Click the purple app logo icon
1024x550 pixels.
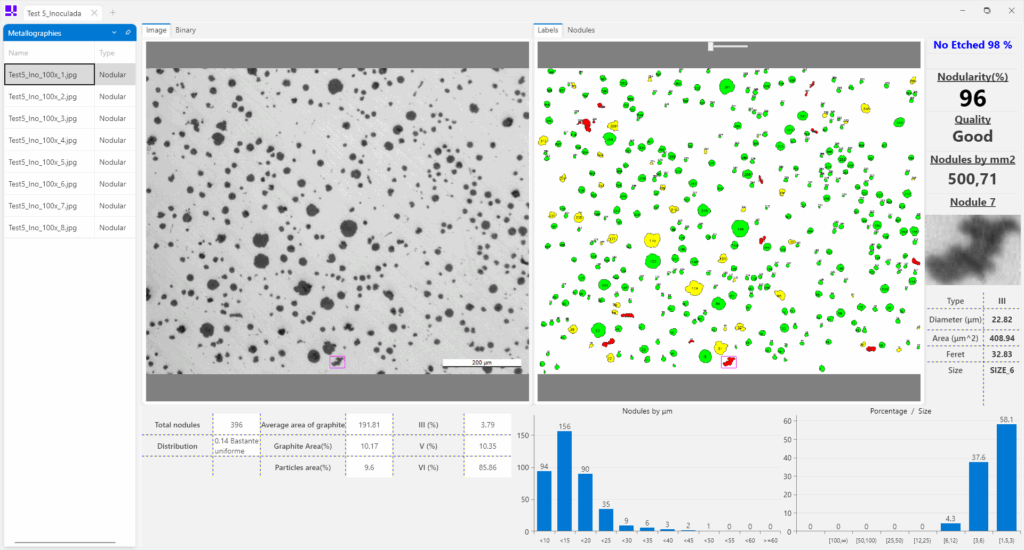tap(11, 11)
